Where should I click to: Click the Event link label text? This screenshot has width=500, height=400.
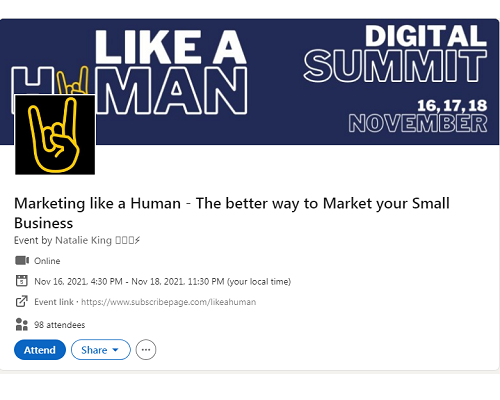point(54,302)
